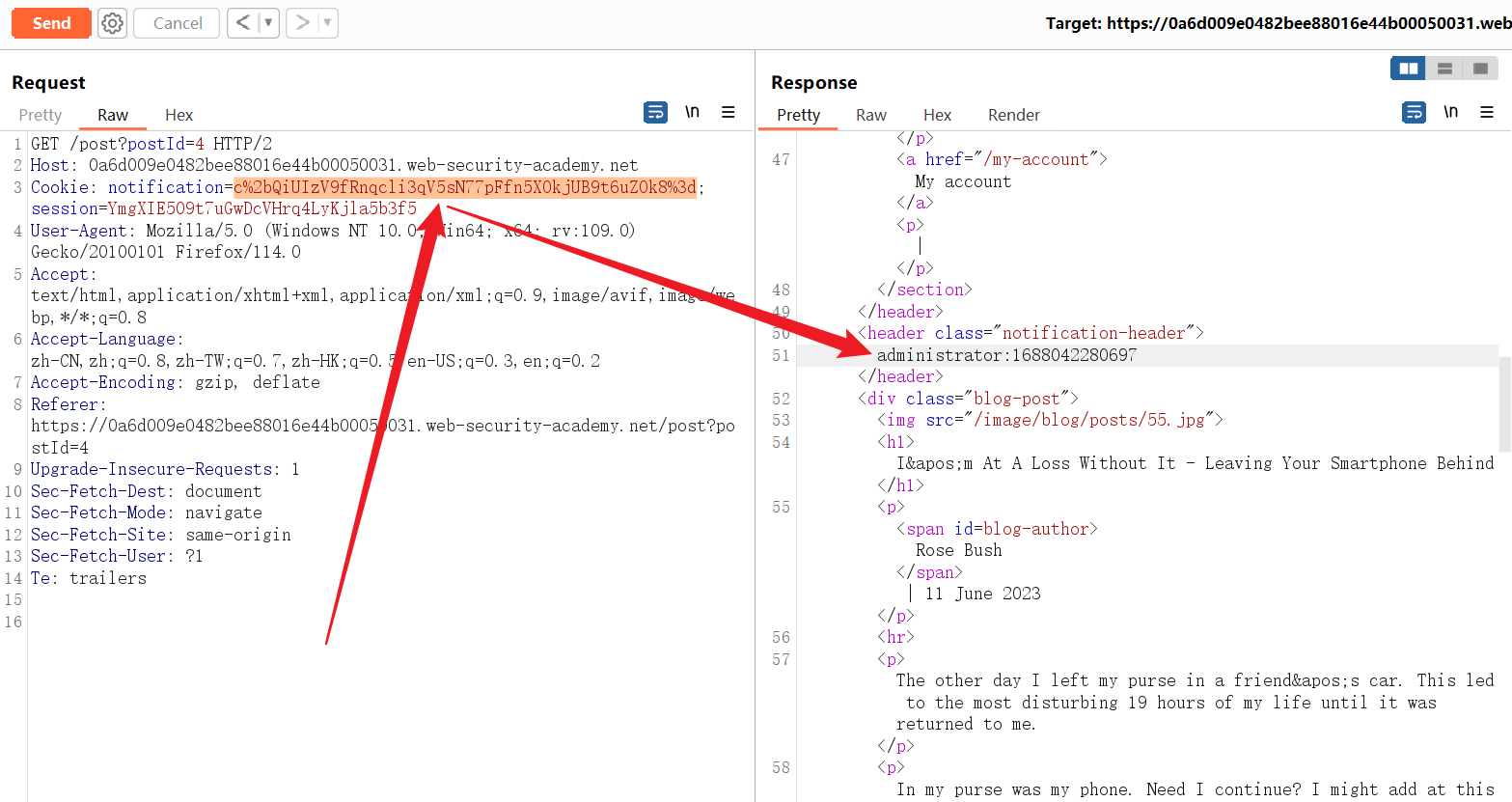Expand the history forward dropdown arrow
Image resolution: width=1512 pixels, height=802 pixels.
(327, 22)
